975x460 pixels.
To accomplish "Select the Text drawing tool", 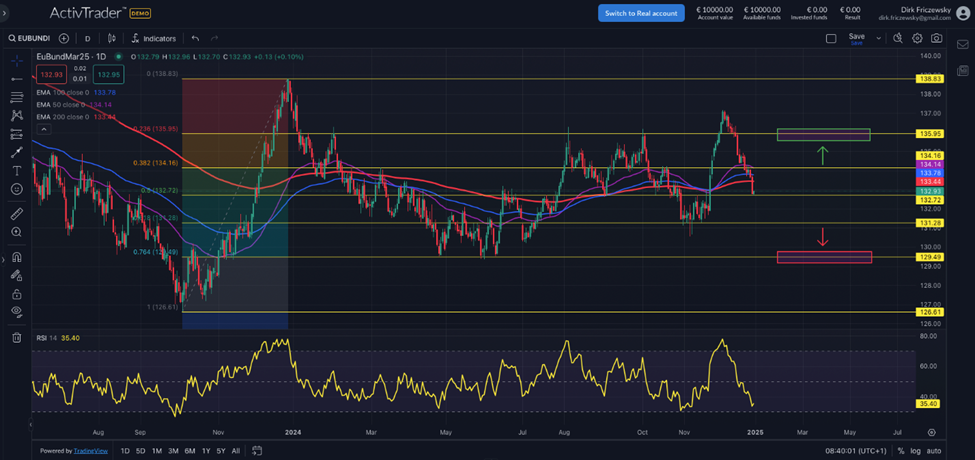I will point(16,171).
